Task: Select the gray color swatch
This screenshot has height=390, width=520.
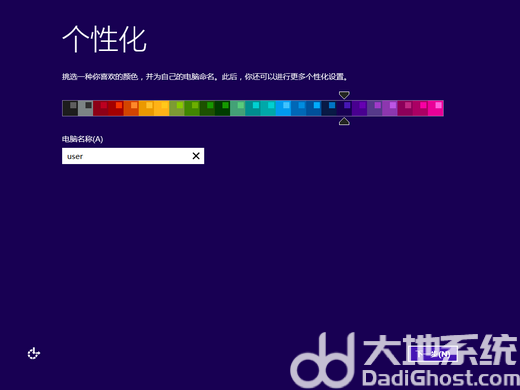Action: 86,108
